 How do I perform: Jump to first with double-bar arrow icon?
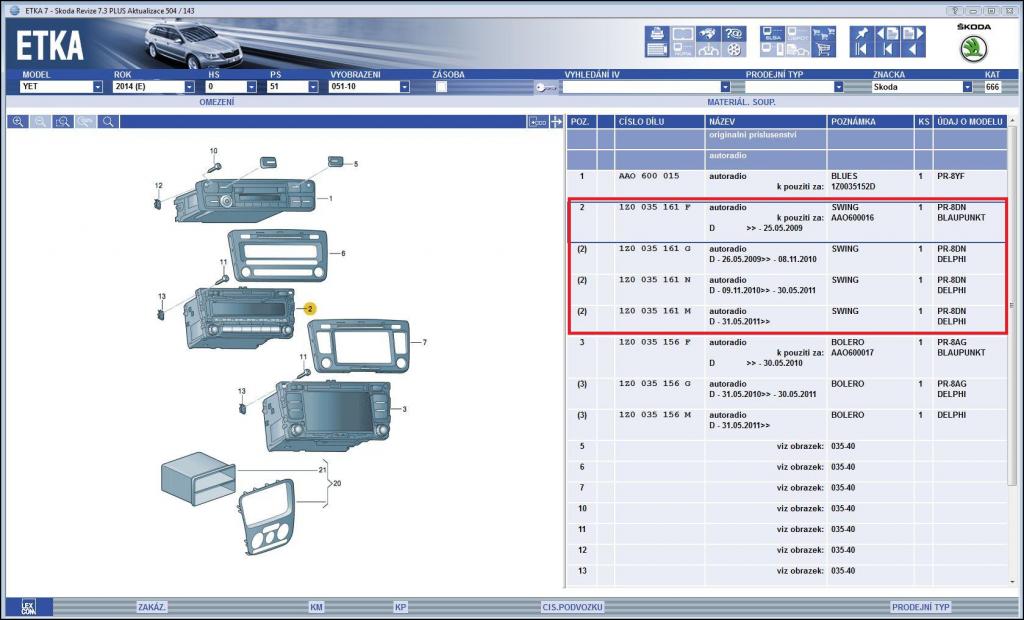tap(861, 49)
